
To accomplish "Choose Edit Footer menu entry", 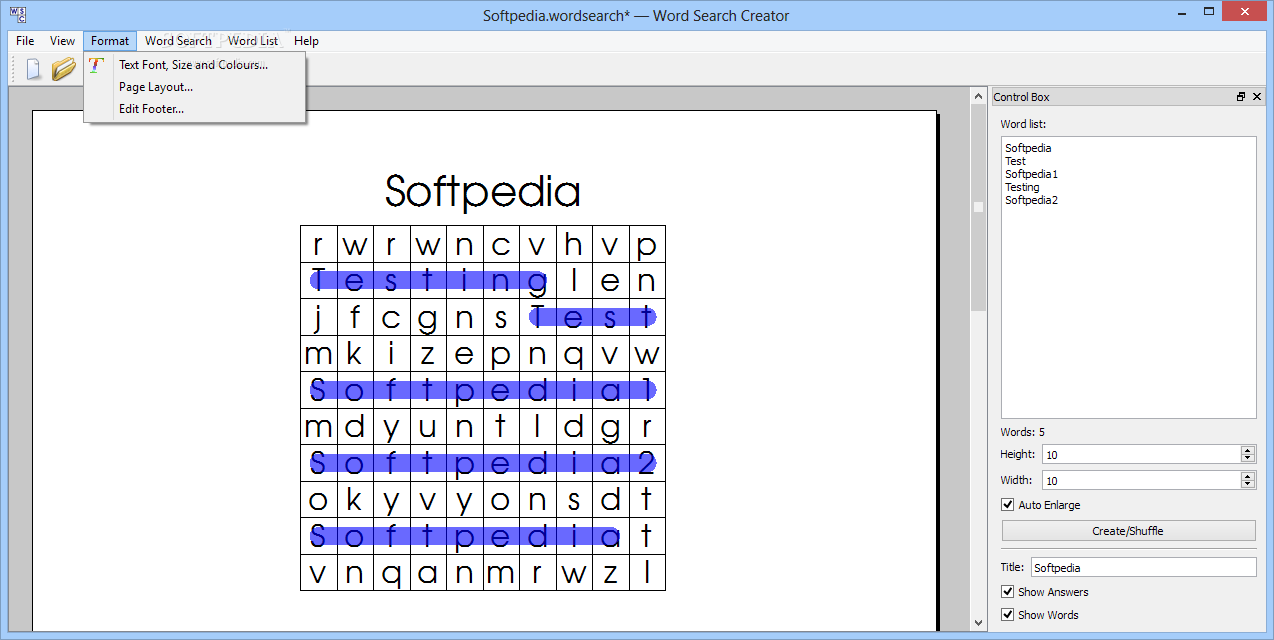I will click(195, 109).
